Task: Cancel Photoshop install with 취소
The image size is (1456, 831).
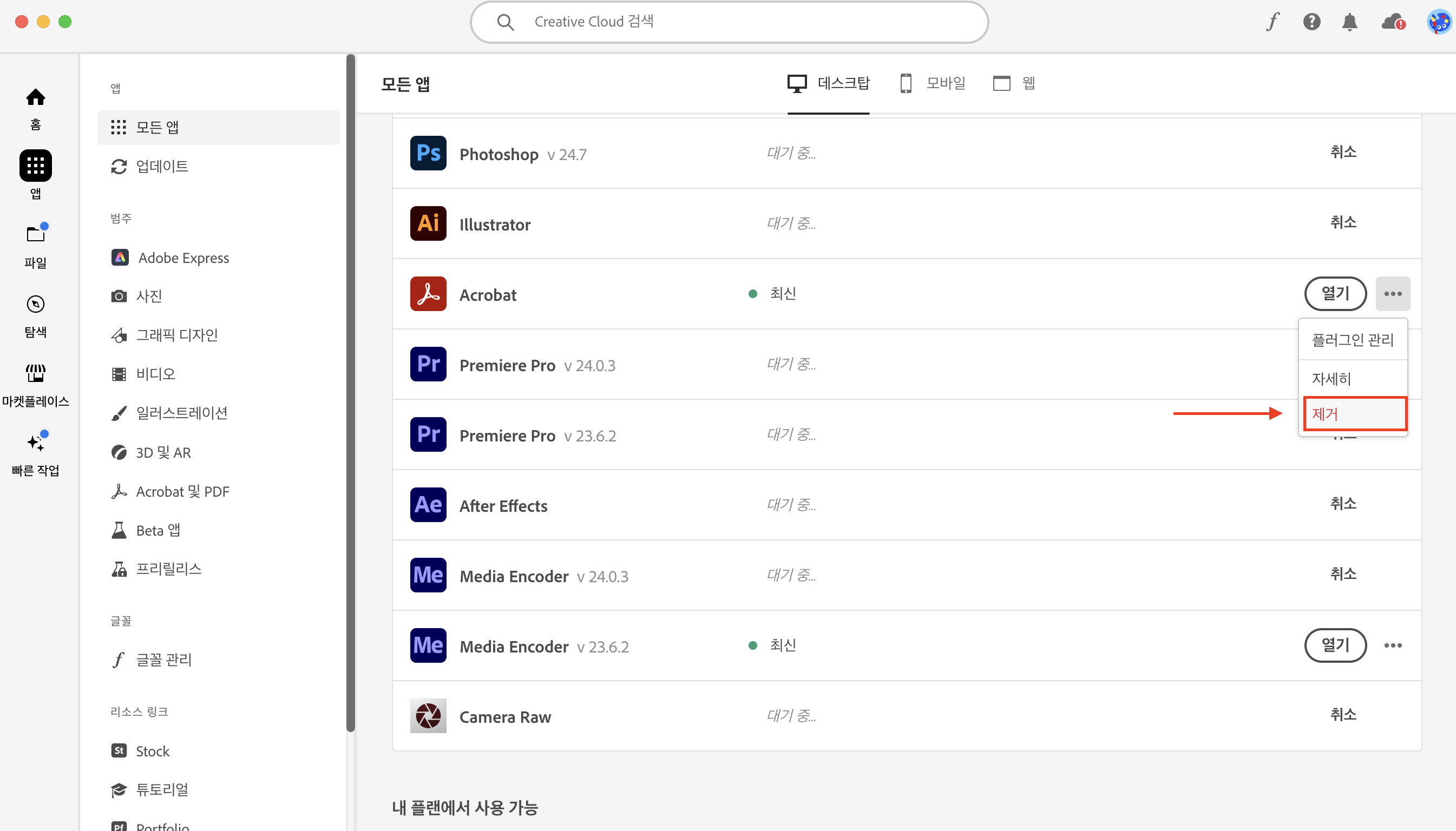Action: [x=1343, y=152]
